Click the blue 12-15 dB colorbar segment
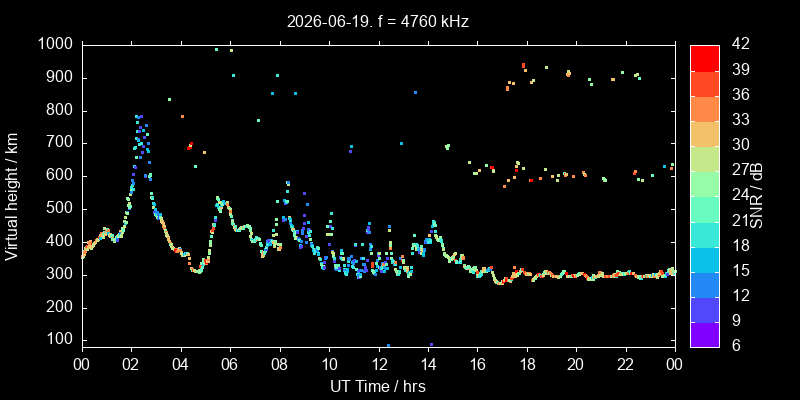The width and height of the screenshot is (800, 400). pyautogui.click(x=705, y=285)
